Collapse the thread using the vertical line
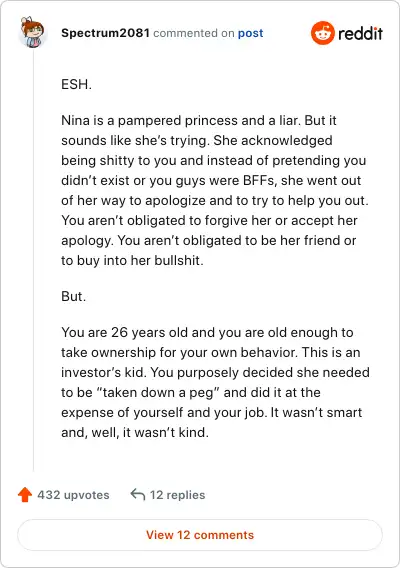Screen dimensions: 400x568 (x=33, y=261)
